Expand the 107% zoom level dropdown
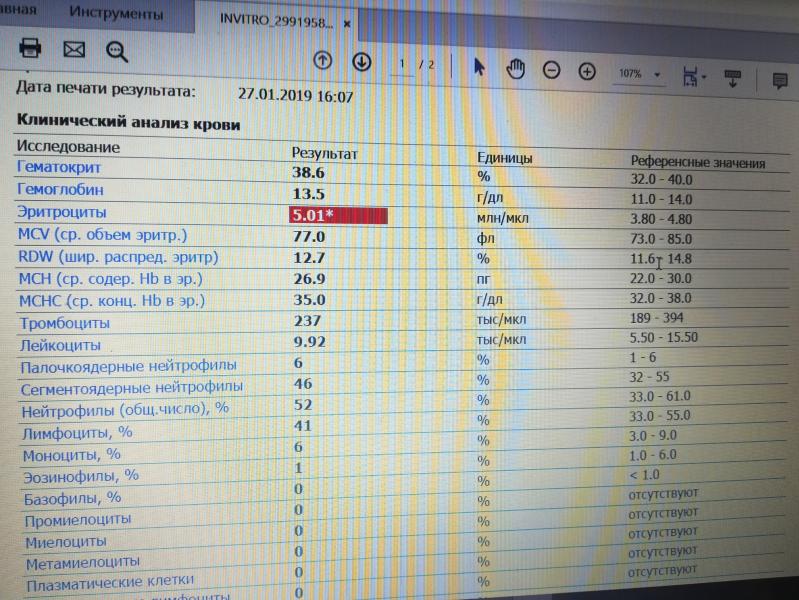Image resolution: width=799 pixels, height=600 pixels. pyautogui.click(x=657, y=75)
